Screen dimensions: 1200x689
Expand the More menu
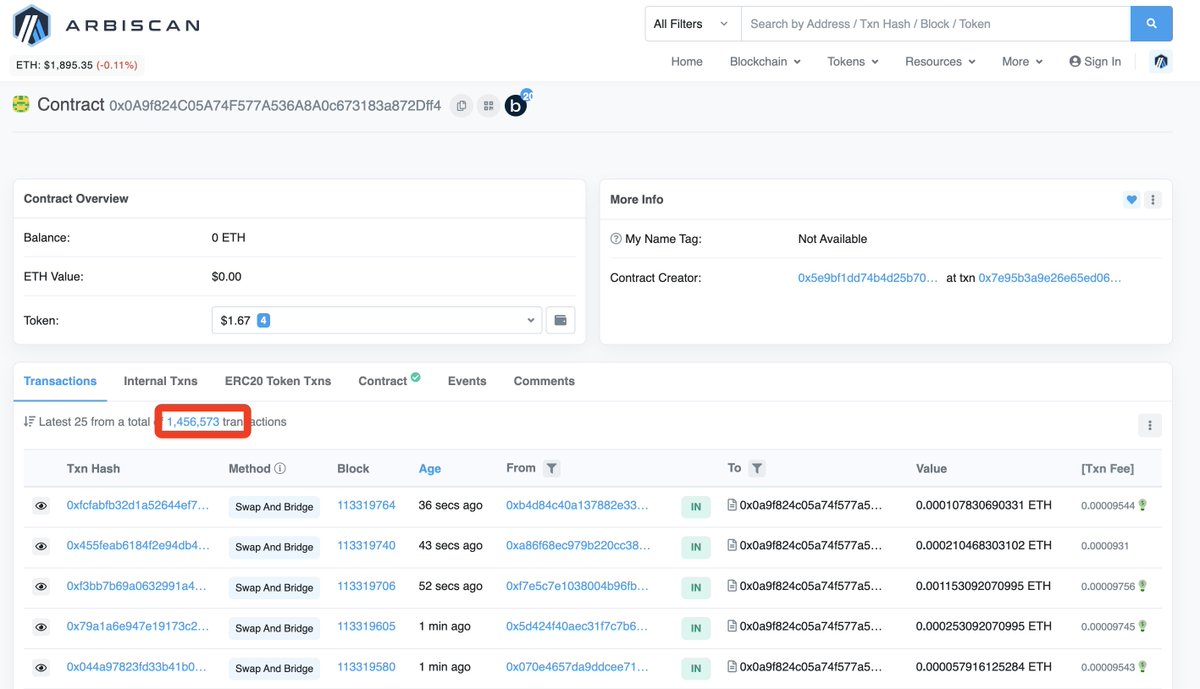pyautogui.click(x=1022, y=61)
